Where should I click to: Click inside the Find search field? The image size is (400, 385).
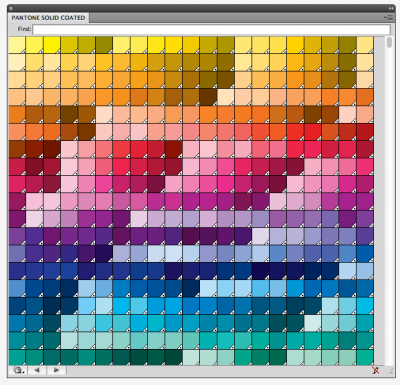tap(211, 29)
